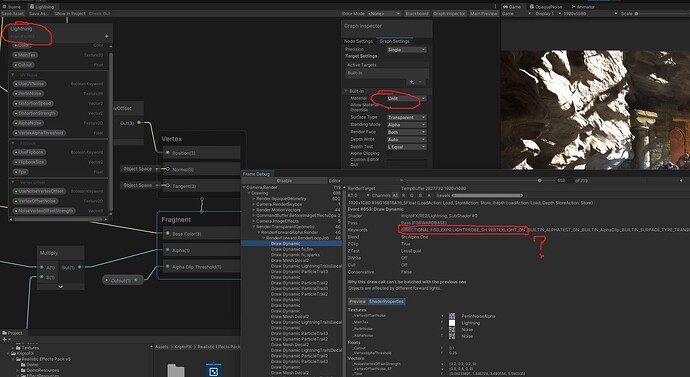
Task: Select the DistortionSpeed property
Action: [33, 103]
